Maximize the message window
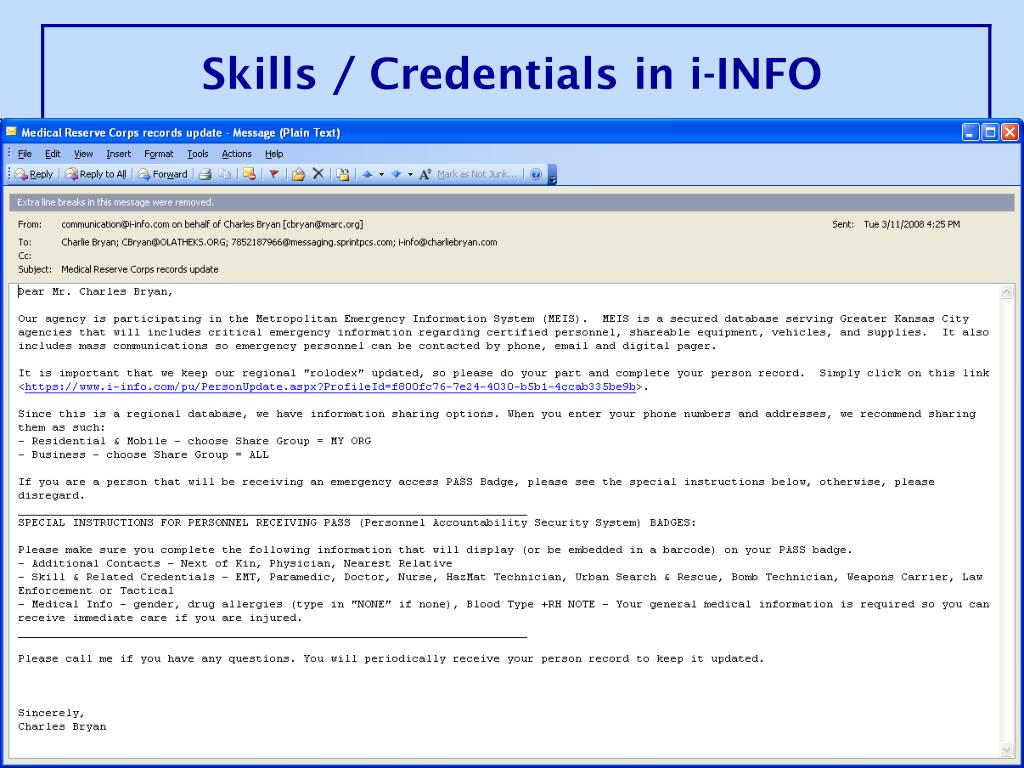The height and width of the screenshot is (768, 1024). 990,133
